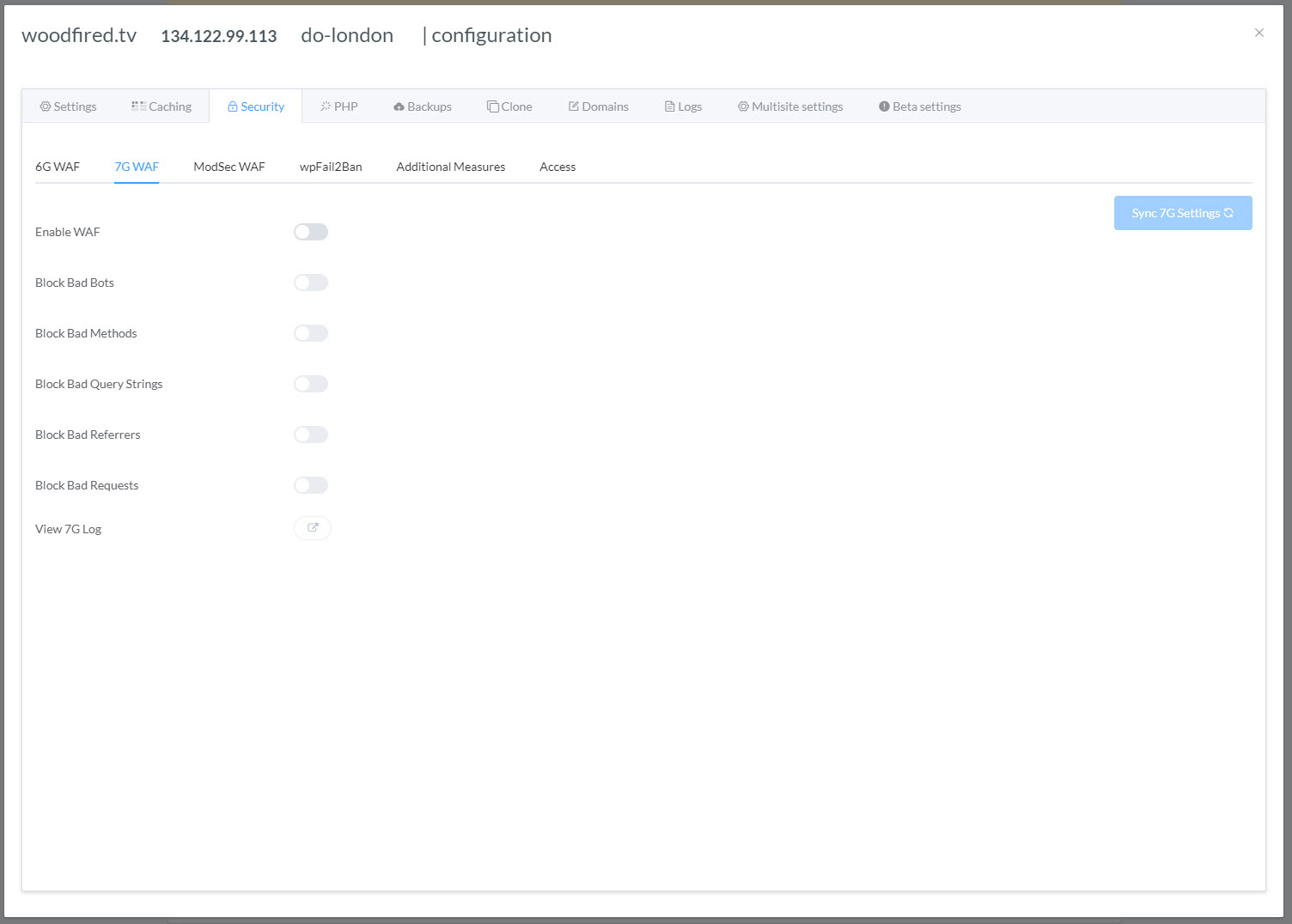Click the lock icon on the Security tab

[x=233, y=106]
